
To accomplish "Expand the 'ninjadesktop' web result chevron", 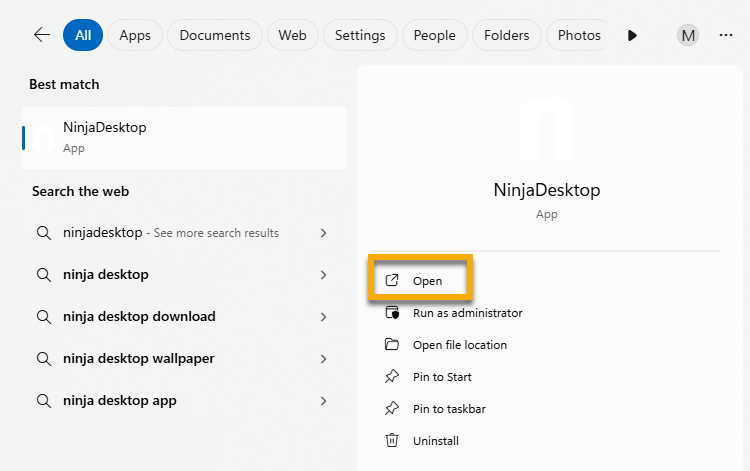I will pyautogui.click(x=323, y=233).
